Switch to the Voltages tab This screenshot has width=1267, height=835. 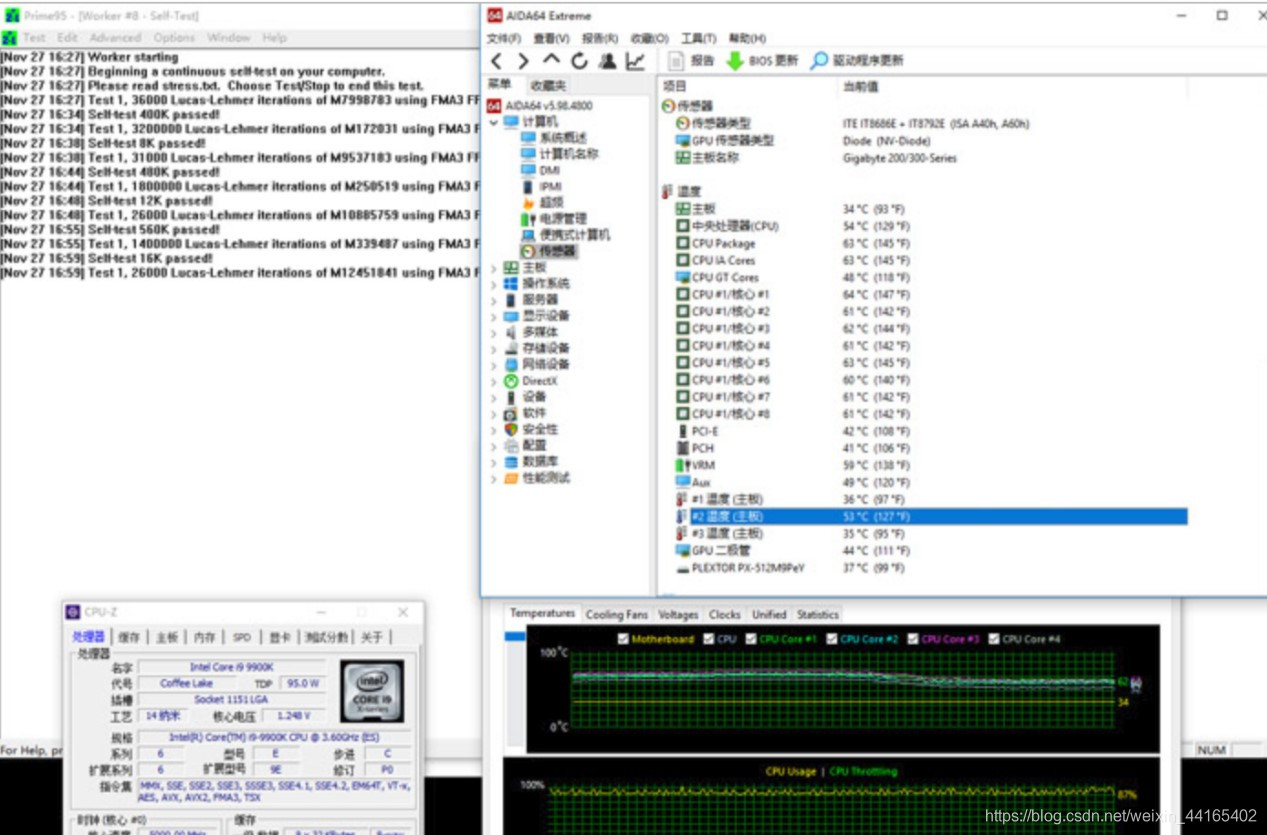(x=679, y=614)
